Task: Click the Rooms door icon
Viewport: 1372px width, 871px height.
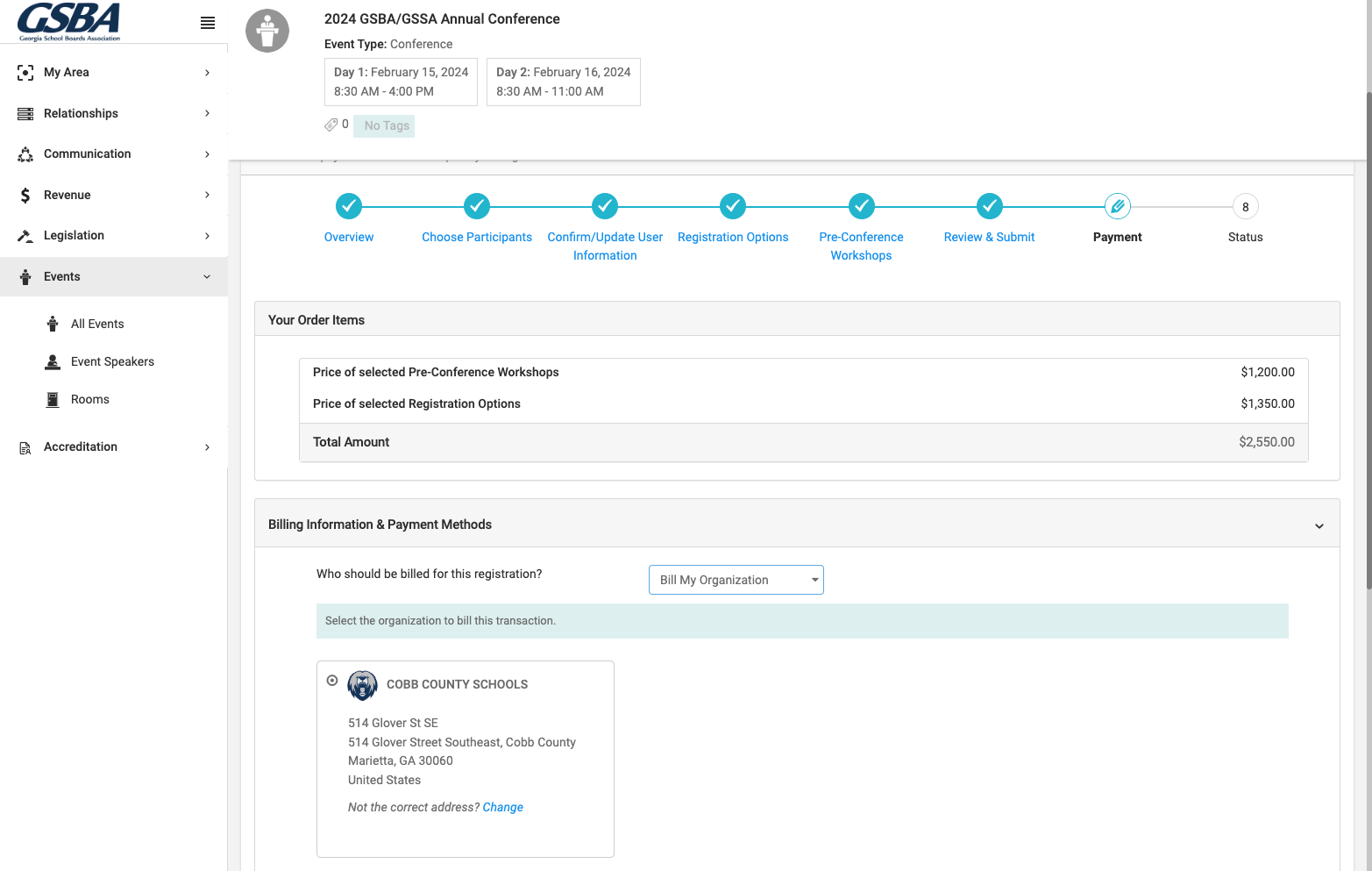Action: pos(53,399)
